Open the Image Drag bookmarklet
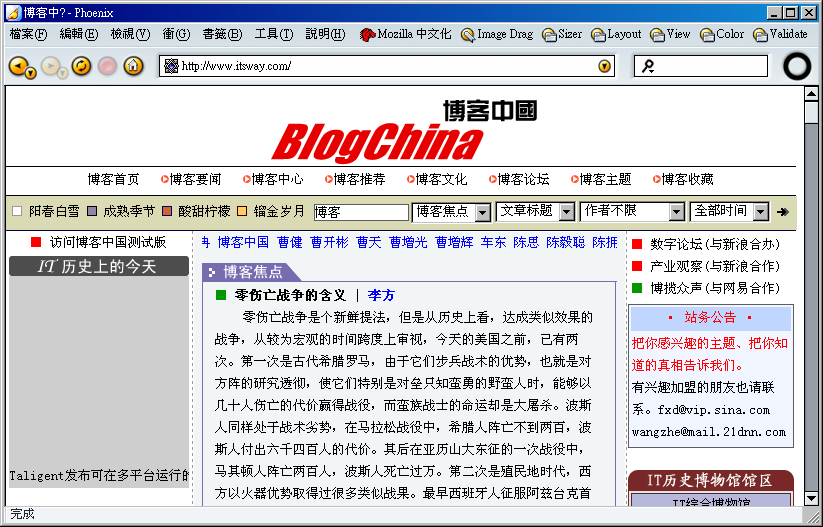Screen dimensions: 823x527 [497, 35]
